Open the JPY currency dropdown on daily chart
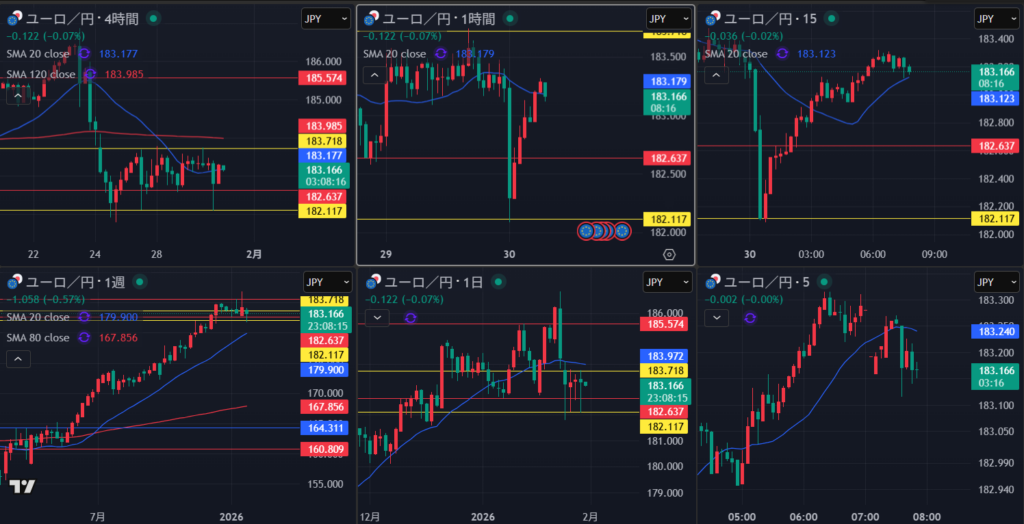The image size is (1024, 524). pos(669,282)
